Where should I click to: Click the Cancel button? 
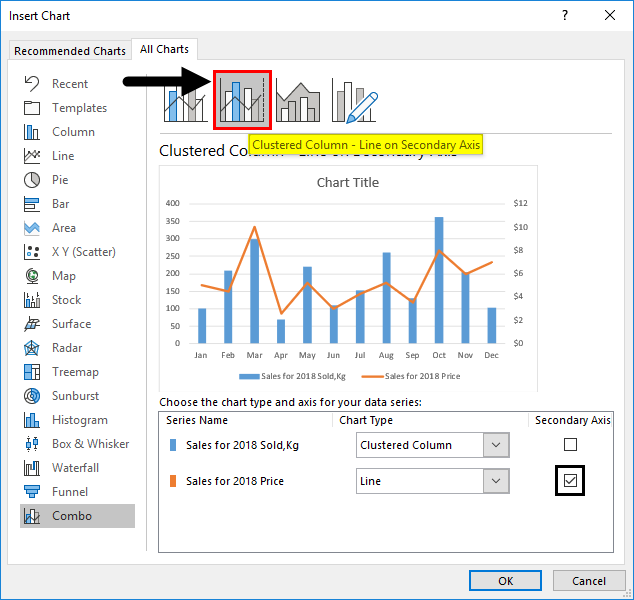(x=589, y=581)
